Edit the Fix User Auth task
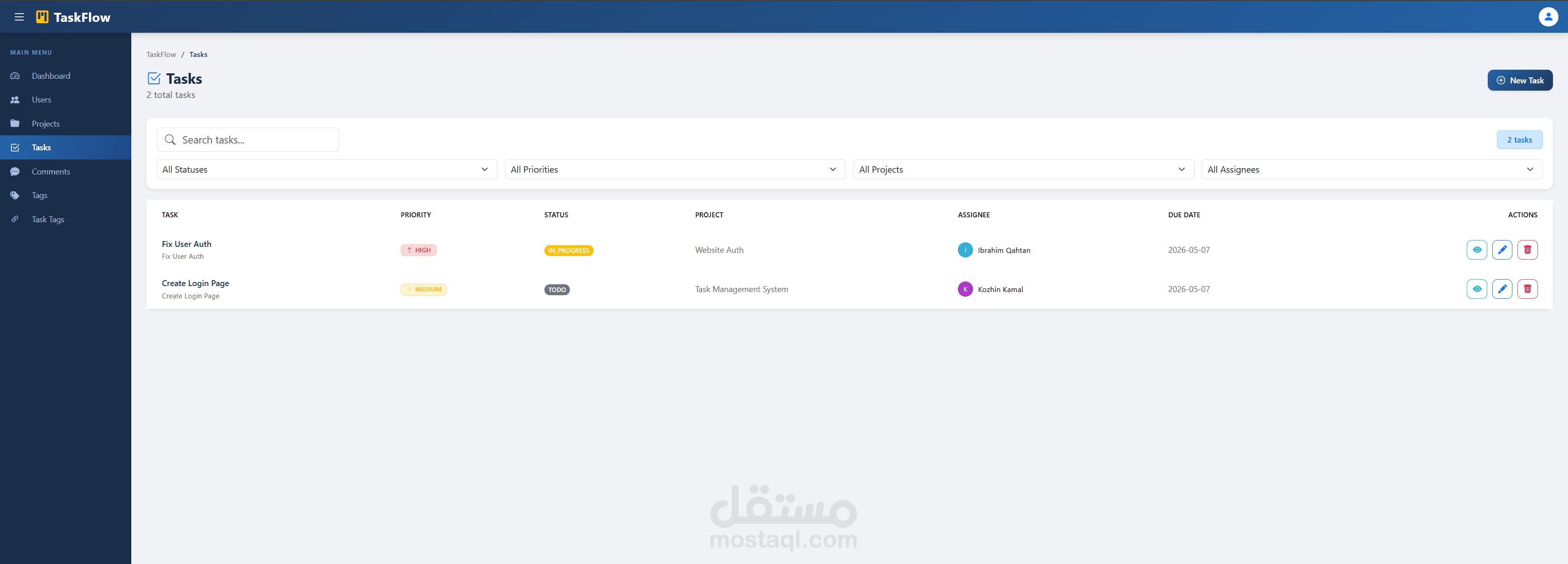 tap(1502, 250)
